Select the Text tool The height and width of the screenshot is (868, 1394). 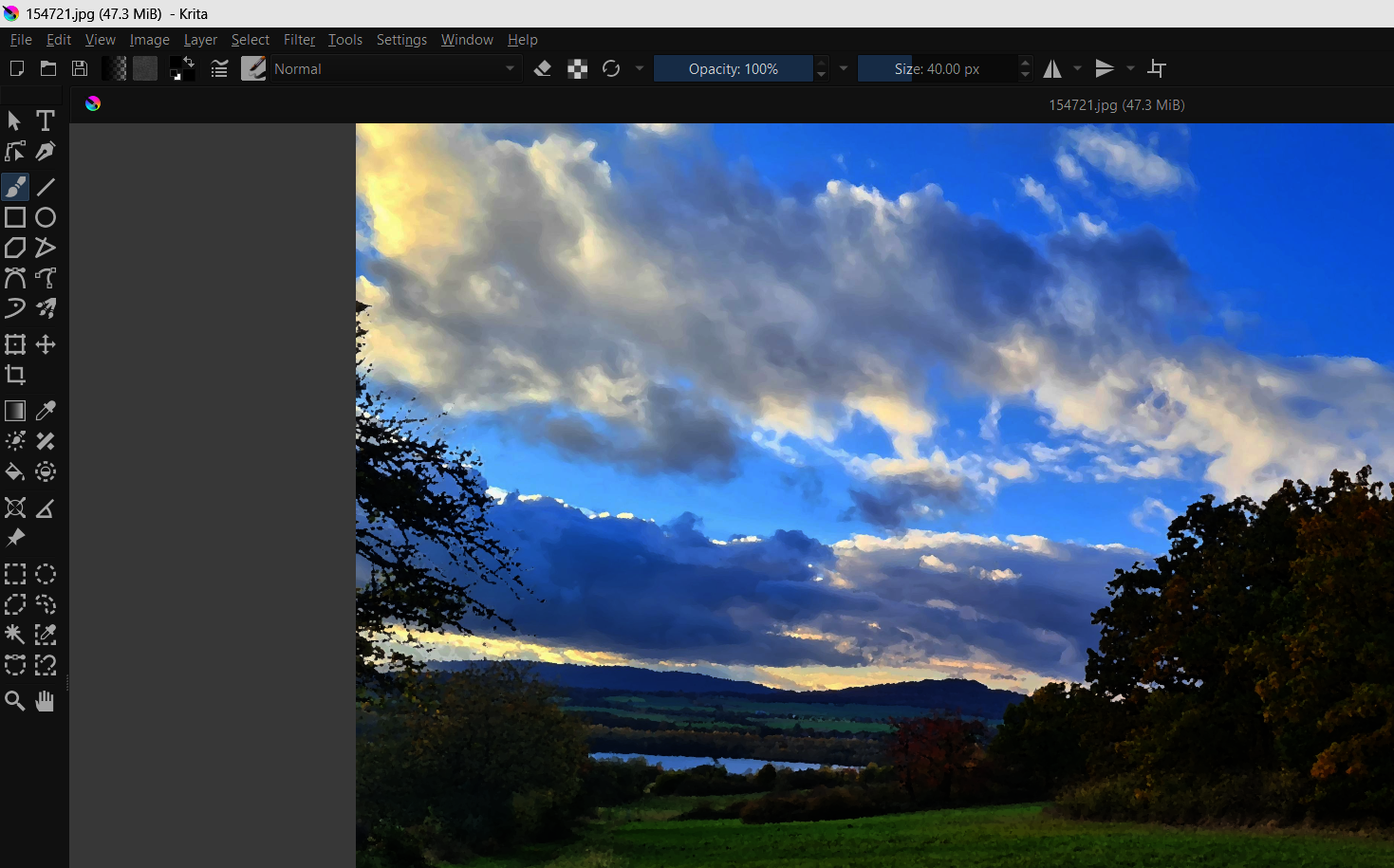(x=45, y=120)
